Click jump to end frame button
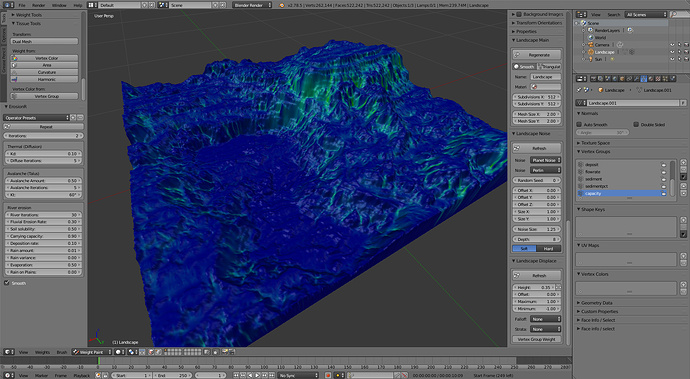This screenshot has height=379, width=690. (x=272, y=375)
